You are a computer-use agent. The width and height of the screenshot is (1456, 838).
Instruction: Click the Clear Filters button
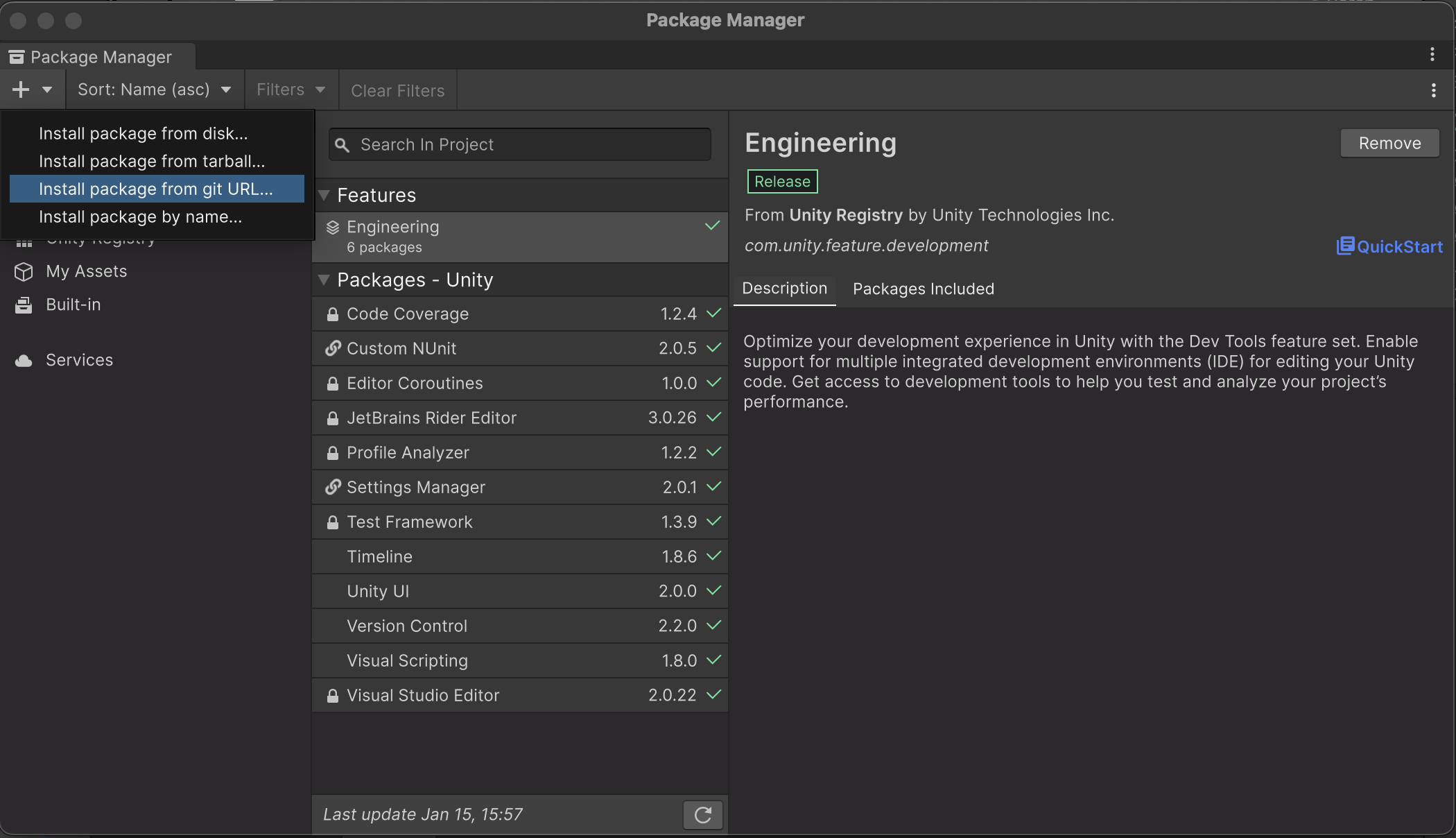pos(397,90)
